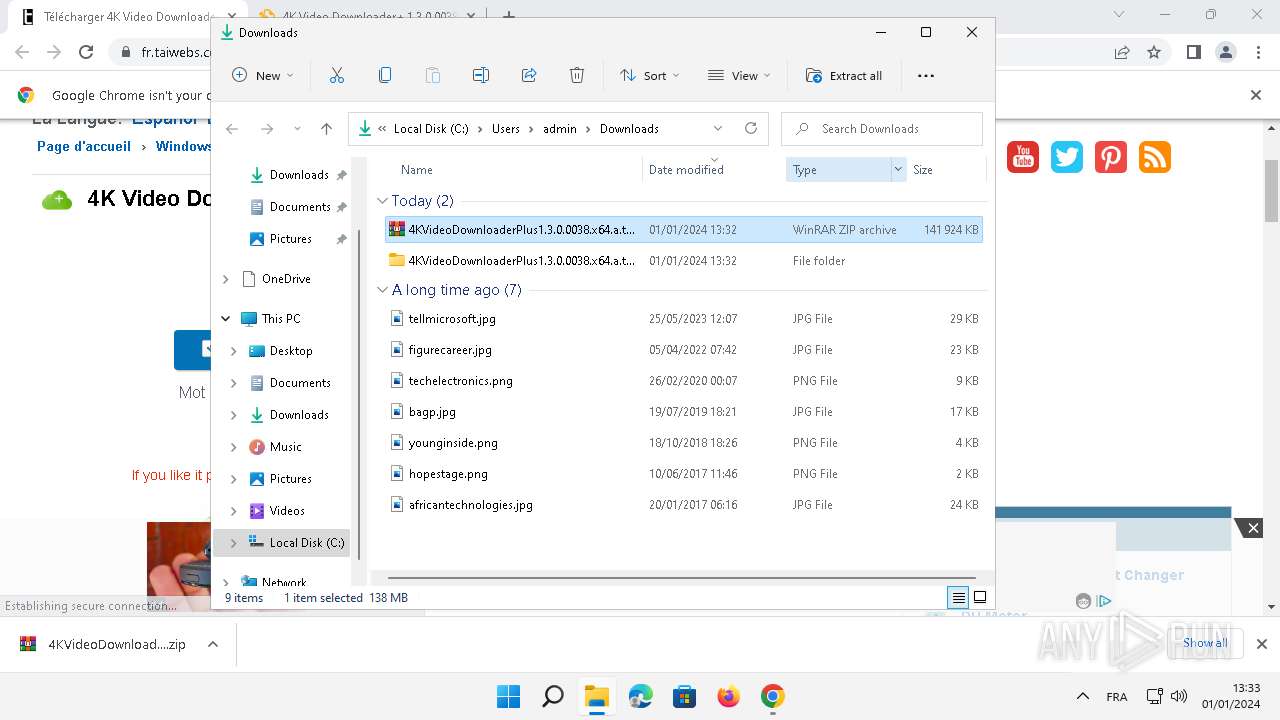Open taskbar Search magnifier
The height and width of the screenshot is (720, 1280).
tap(552, 696)
